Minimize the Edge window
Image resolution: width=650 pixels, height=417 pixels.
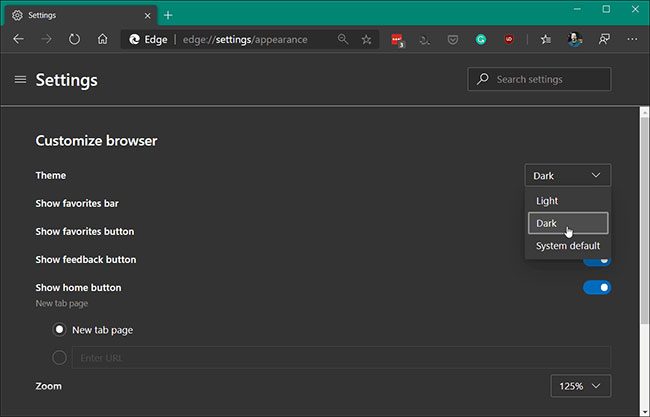pos(577,9)
